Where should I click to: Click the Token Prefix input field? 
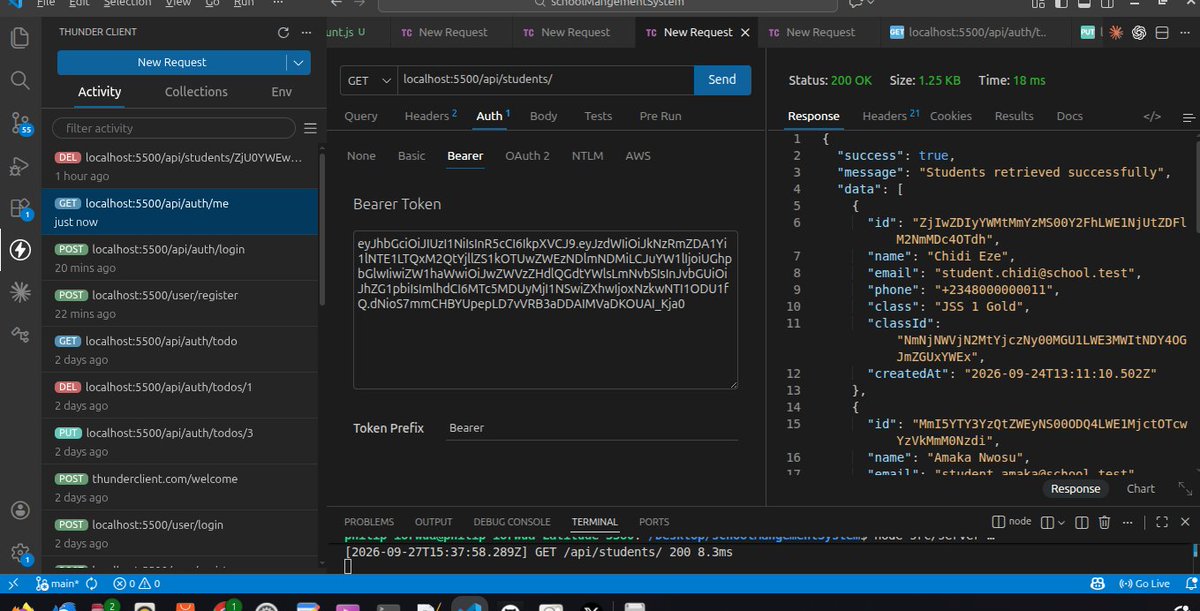point(592,428)
